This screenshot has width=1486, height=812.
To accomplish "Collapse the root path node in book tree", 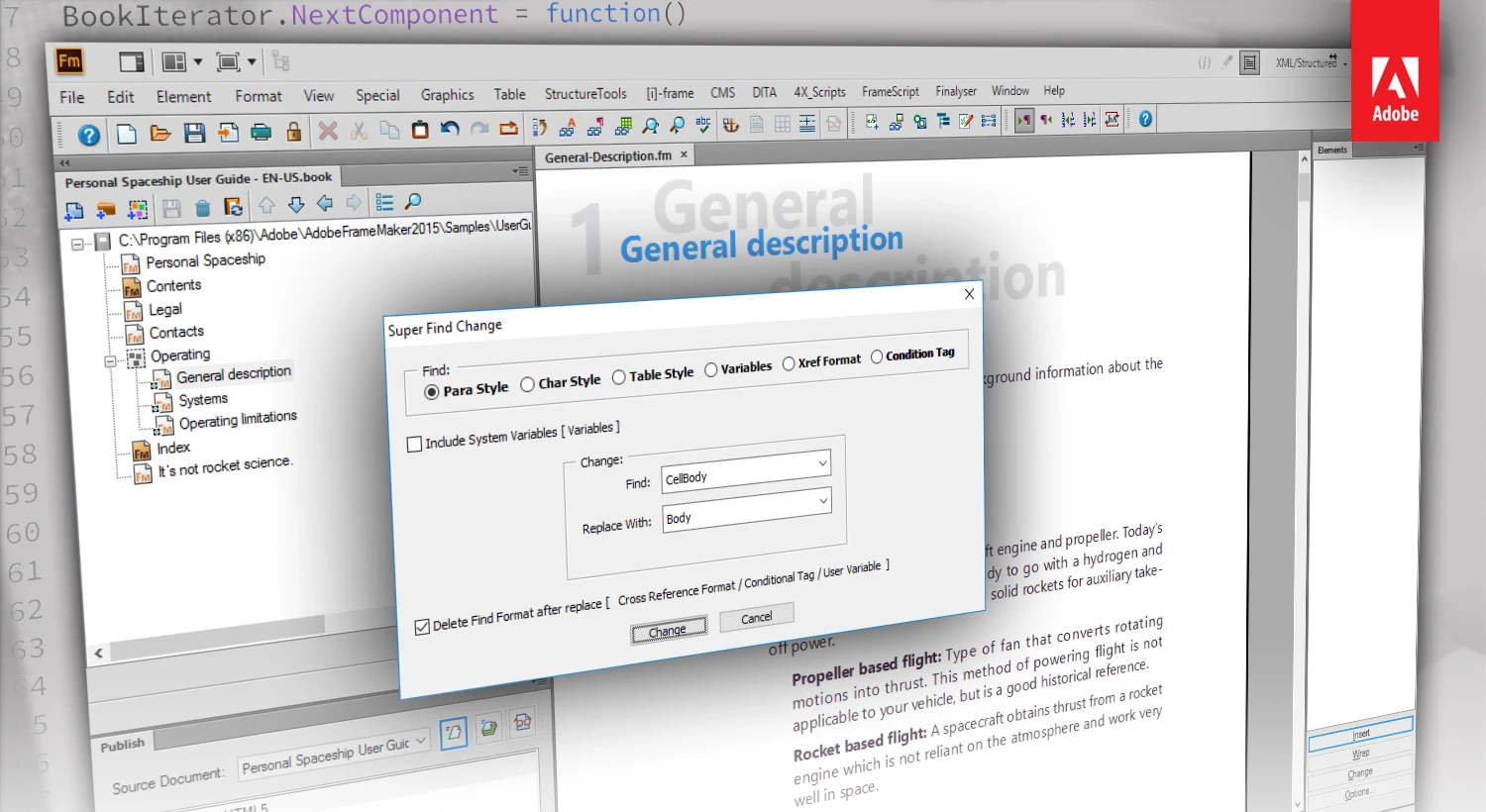I will (77, 244).
